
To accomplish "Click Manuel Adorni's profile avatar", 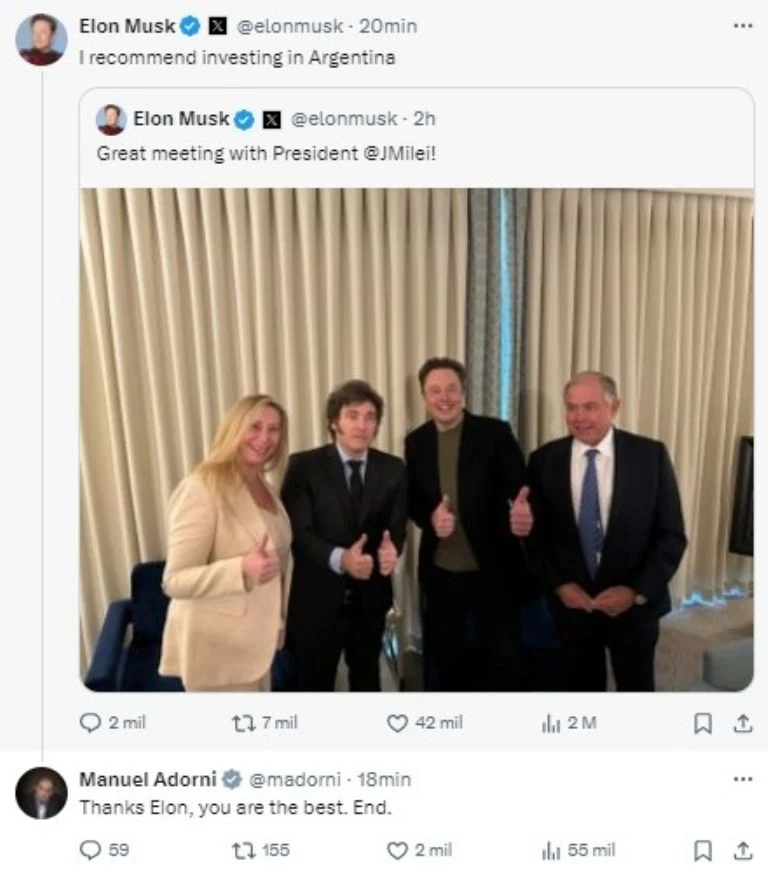I will pyautogui.click(x=41, y=793).
